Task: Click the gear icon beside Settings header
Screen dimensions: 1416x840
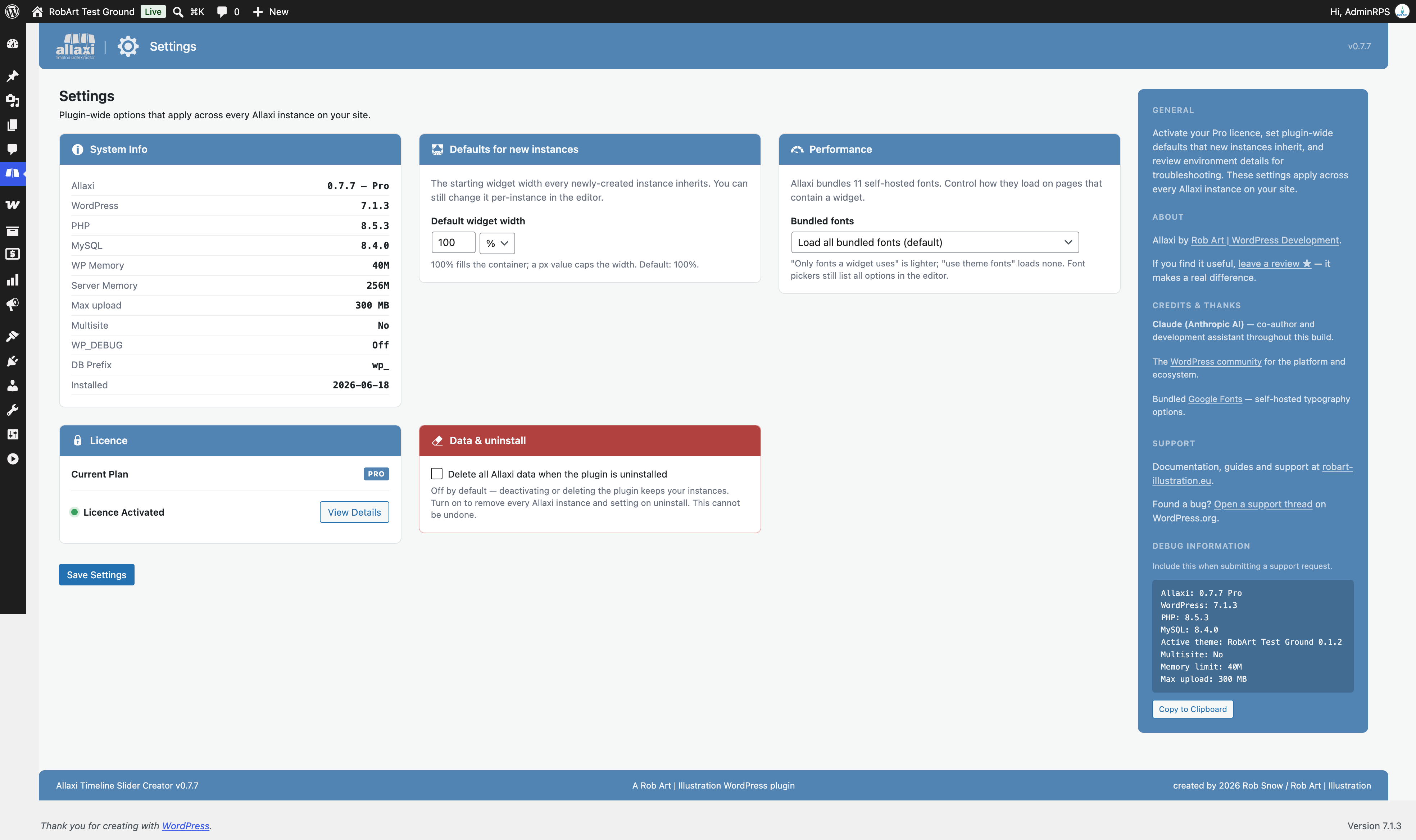Action: point(128,46)
